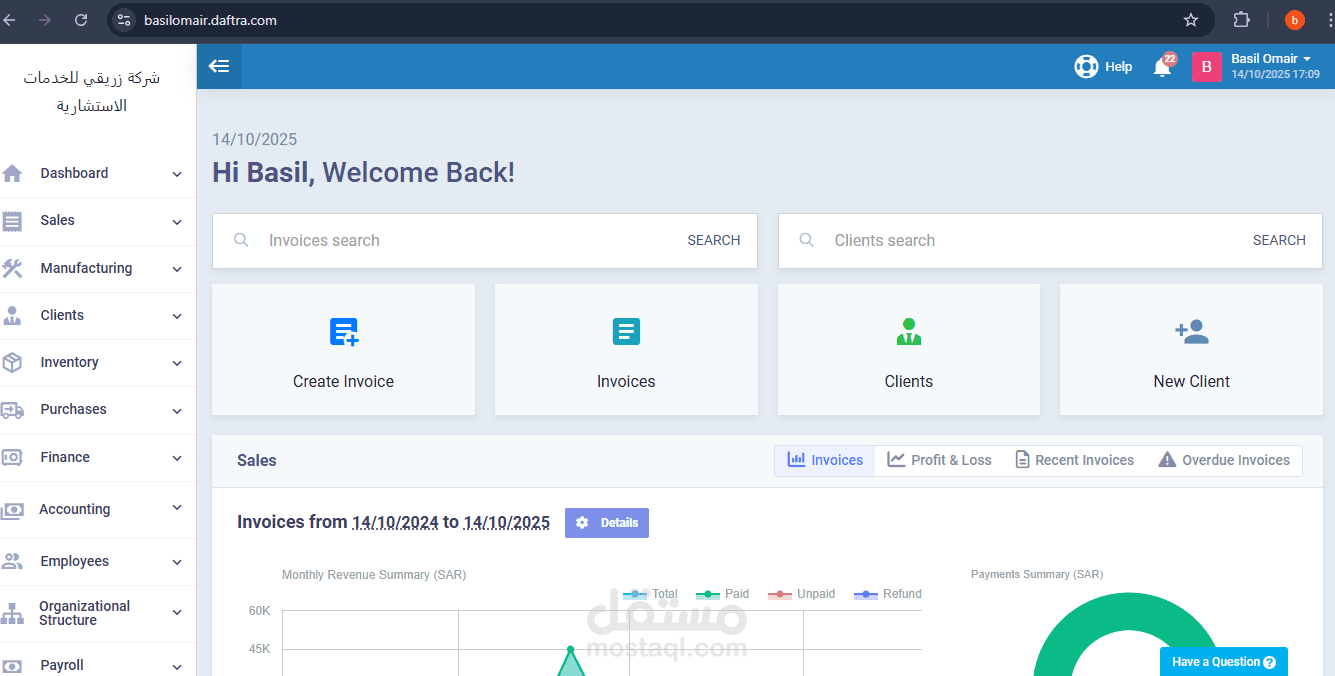The image size is (1335, 676).
Task: Click the Create Invoice card icon
Action: coord(344,332)
